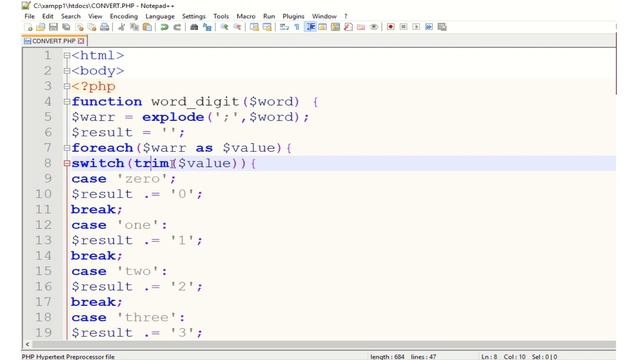The image size is (640, 360).
Task: Click the Playback macro icon
Action: (416, 27)
